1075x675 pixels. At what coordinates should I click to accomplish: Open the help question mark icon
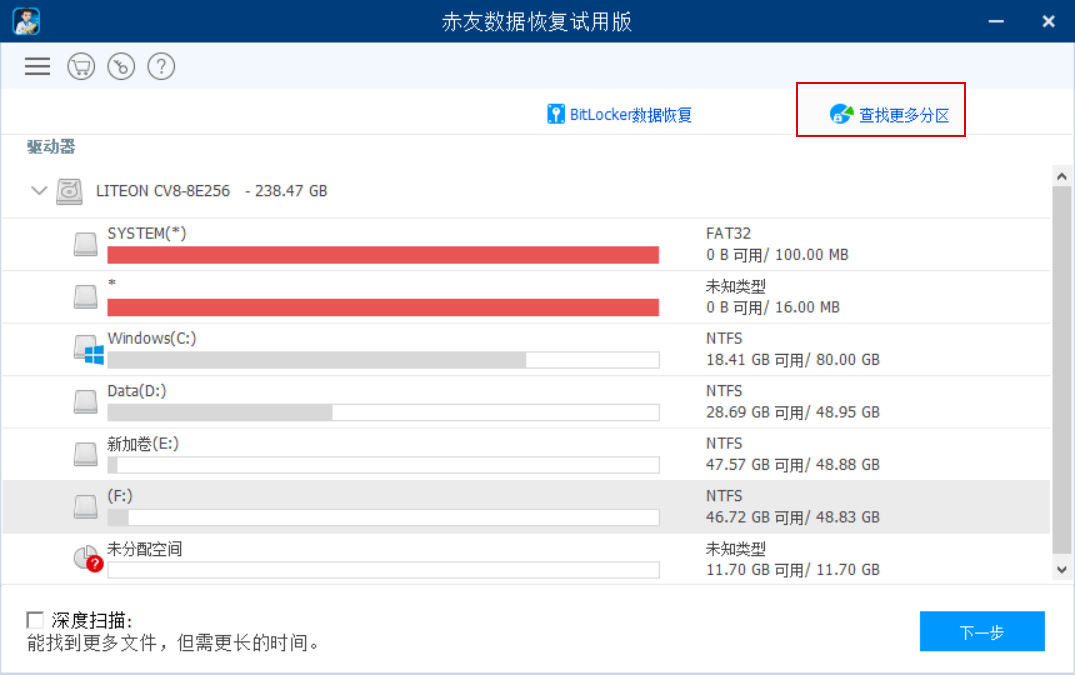pos(161,66)
